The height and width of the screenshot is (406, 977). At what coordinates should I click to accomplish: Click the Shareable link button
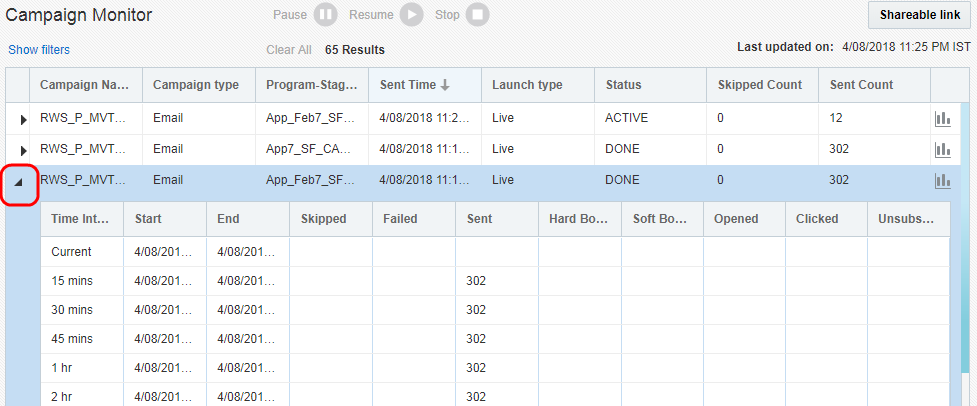click(920, 15)
